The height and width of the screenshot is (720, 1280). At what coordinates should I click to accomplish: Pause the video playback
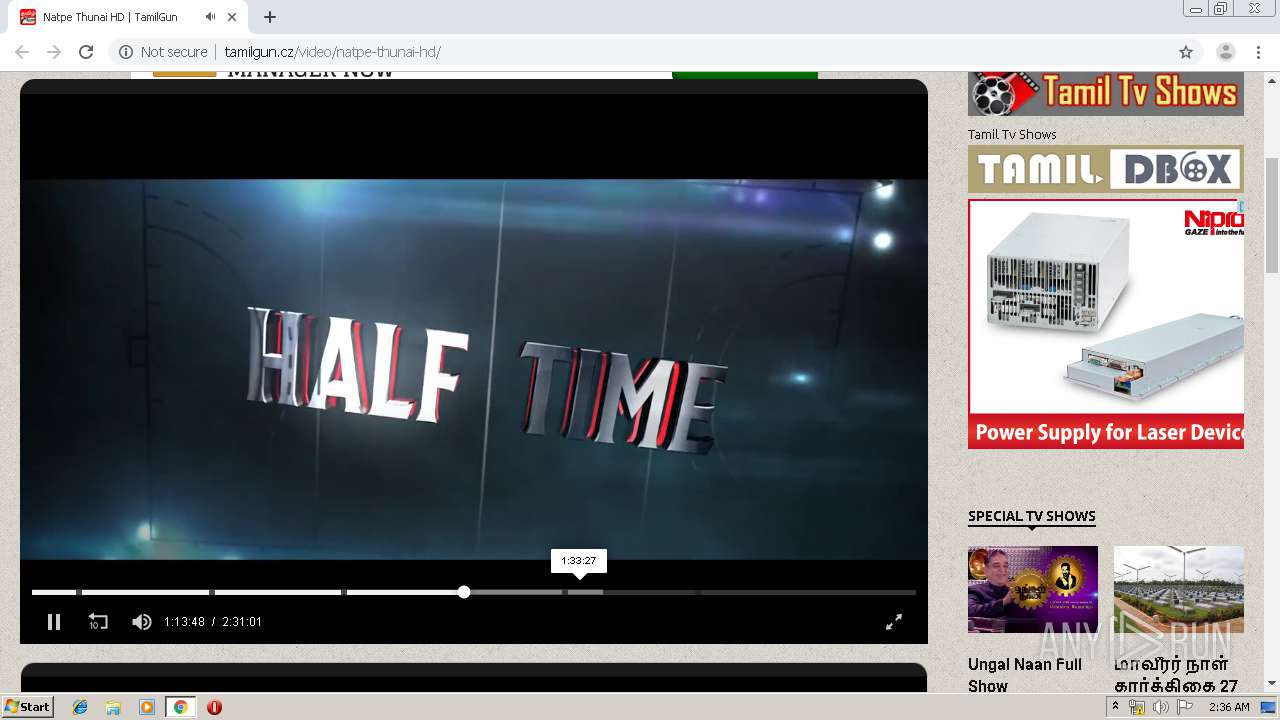tap(54, 622)
